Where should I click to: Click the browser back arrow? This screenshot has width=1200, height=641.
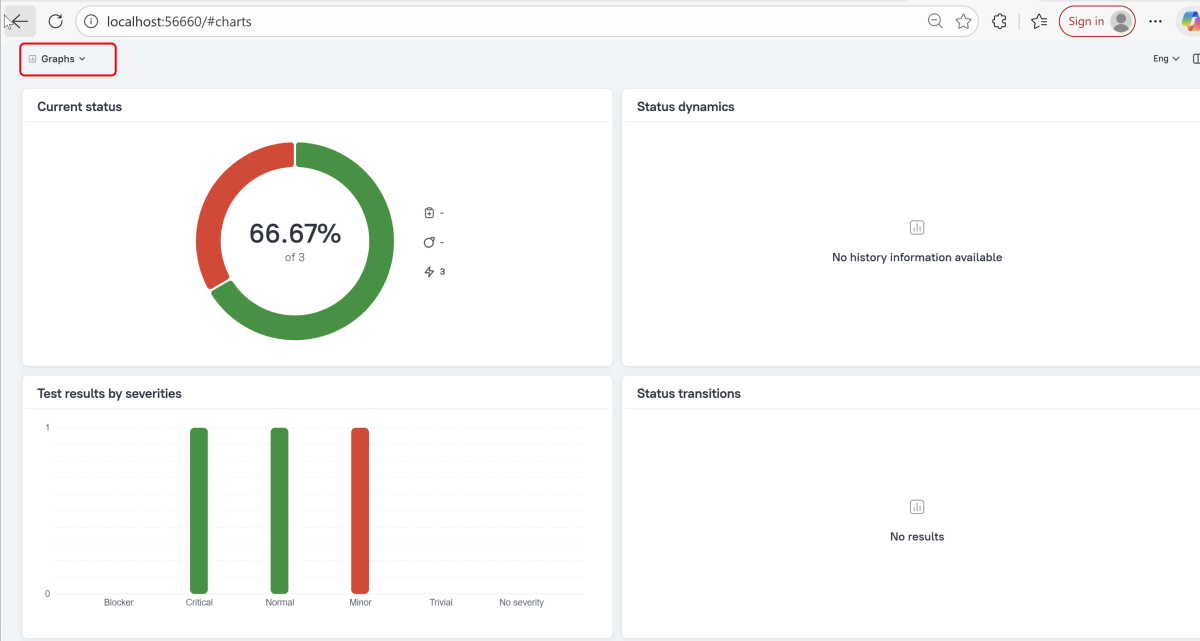19,21
